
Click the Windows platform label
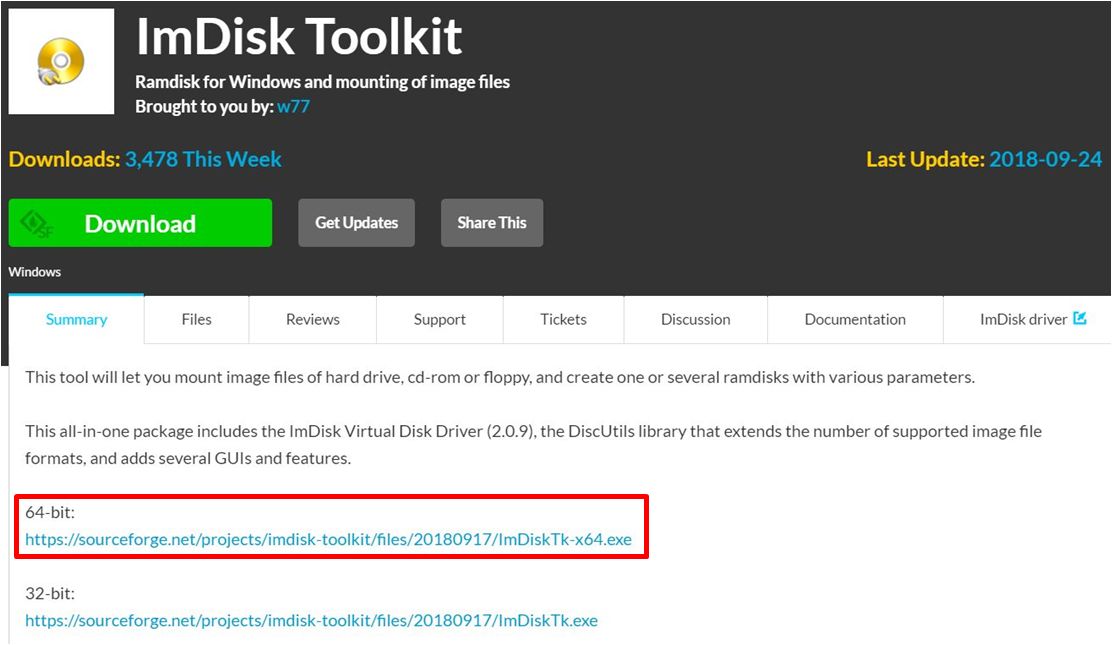pos(35,272)
